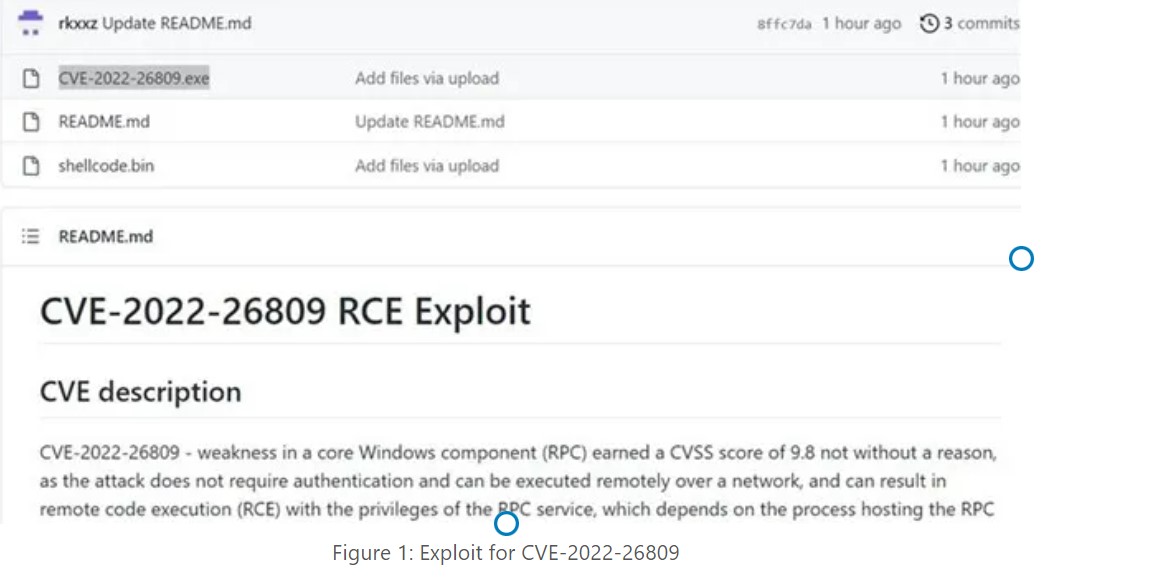Click blue circle marker at right edge

pos(1021,259)
